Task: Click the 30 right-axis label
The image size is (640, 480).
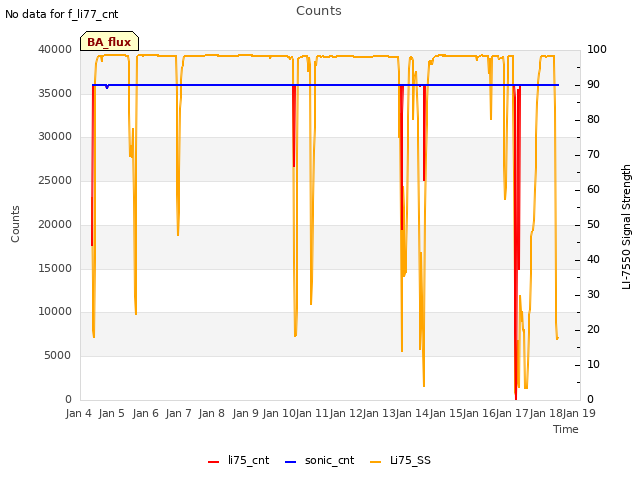Action: pos(593,294)
